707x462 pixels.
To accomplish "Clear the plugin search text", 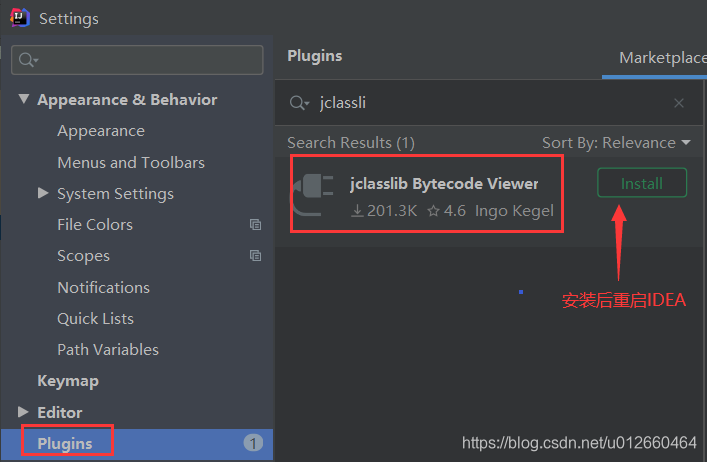I will click(x=679, y=103).
